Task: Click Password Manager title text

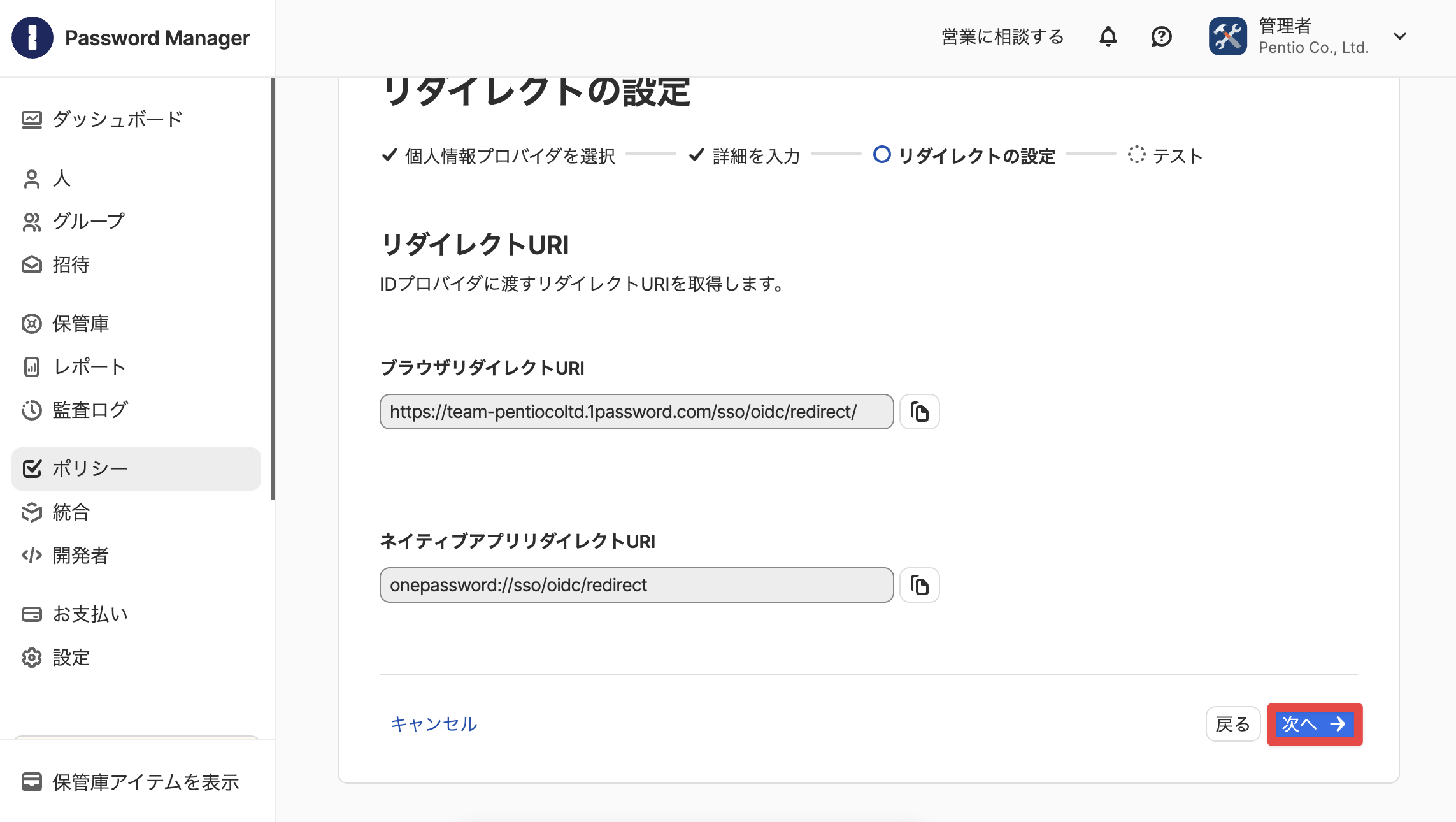Action: [157, 38]
